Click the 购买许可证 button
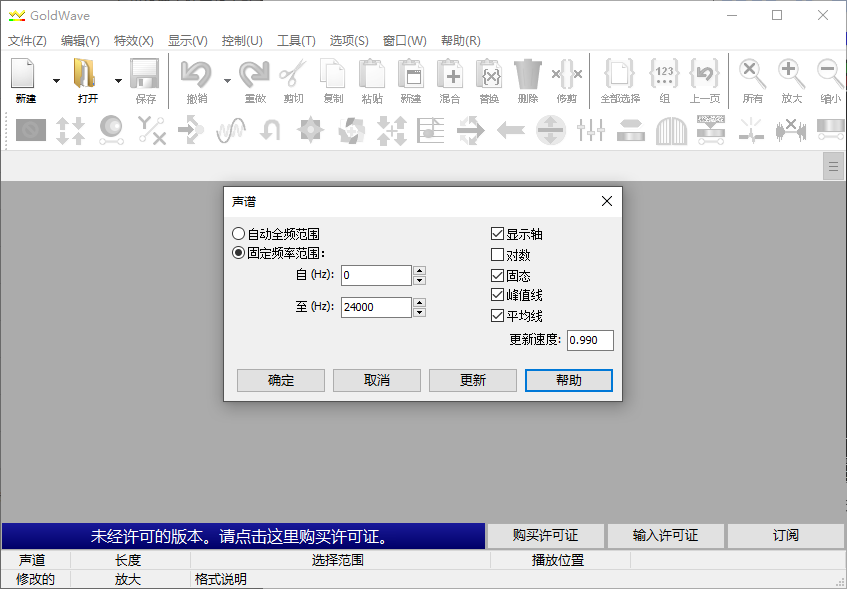Image resolution: width=847 pixels, height=589 pixels. [x=545, y=536]
